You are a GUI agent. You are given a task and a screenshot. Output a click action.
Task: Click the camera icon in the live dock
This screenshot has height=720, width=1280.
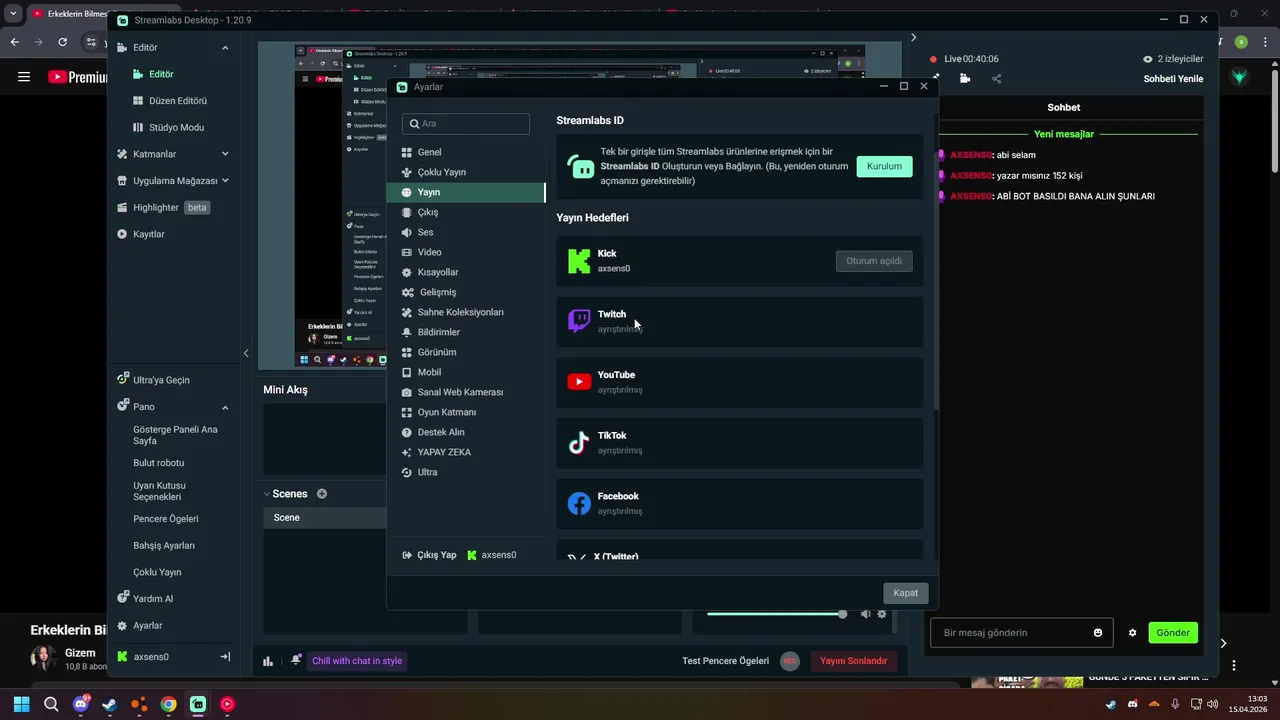(x=965, y=78)
